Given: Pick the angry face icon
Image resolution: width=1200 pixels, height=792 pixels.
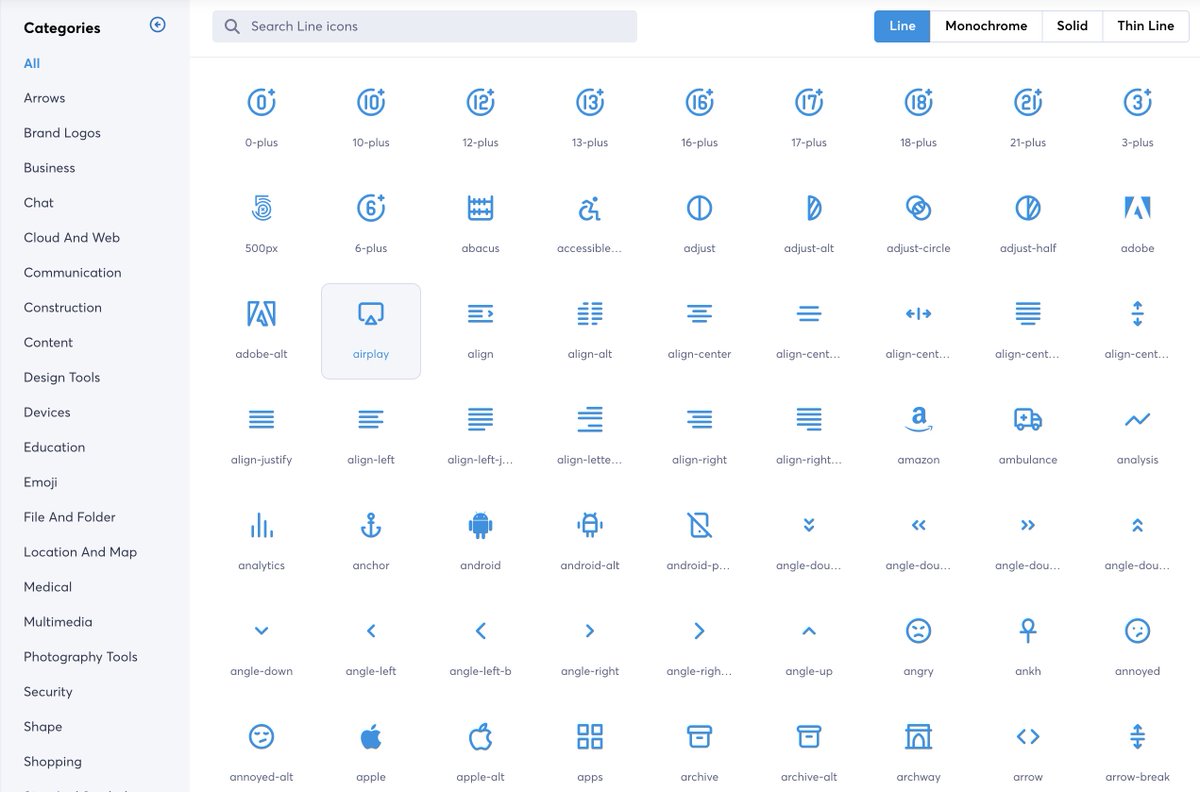Looking at the screenshot, I should click(x=918, y=631).
